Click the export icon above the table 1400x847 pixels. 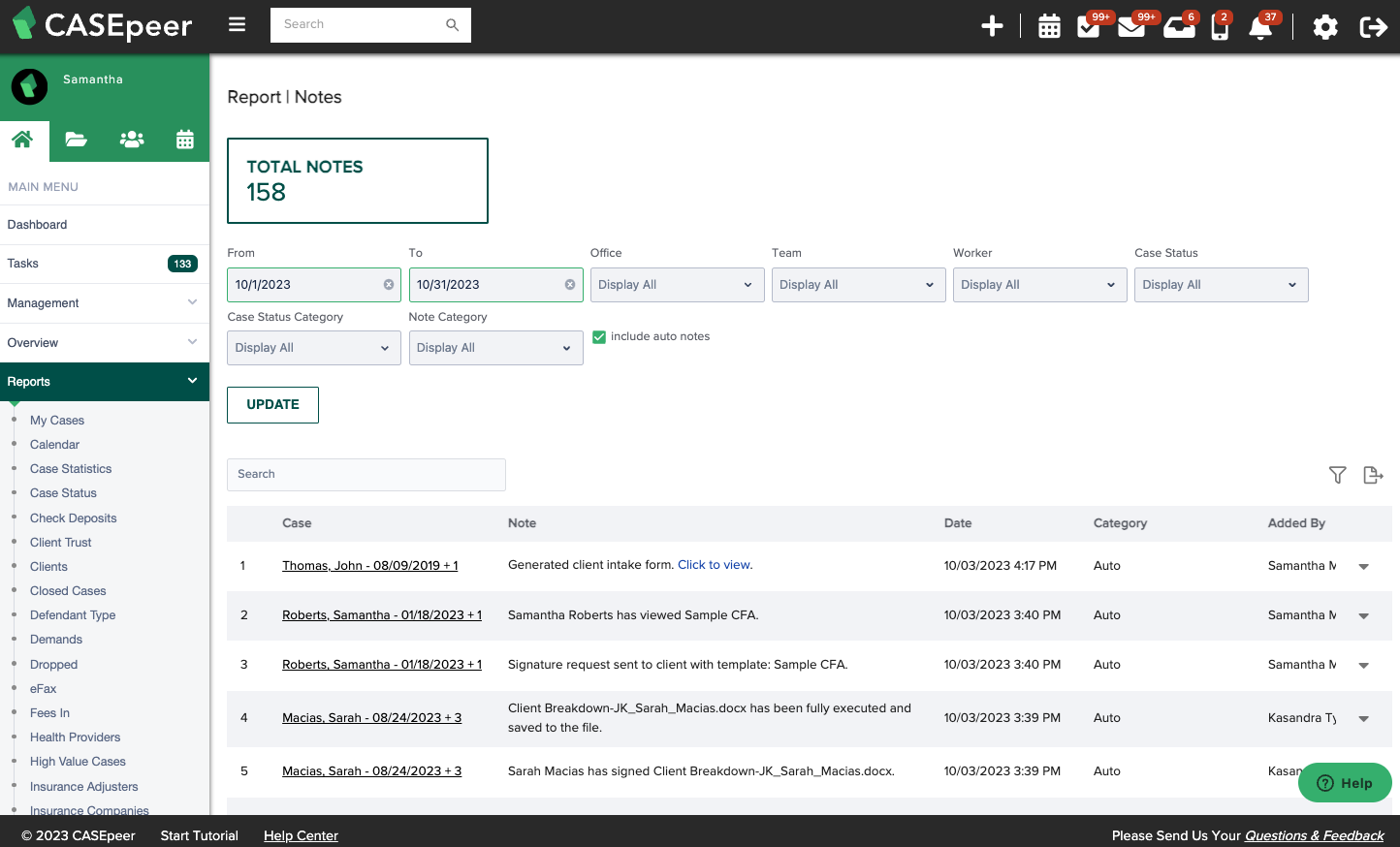1373,475
